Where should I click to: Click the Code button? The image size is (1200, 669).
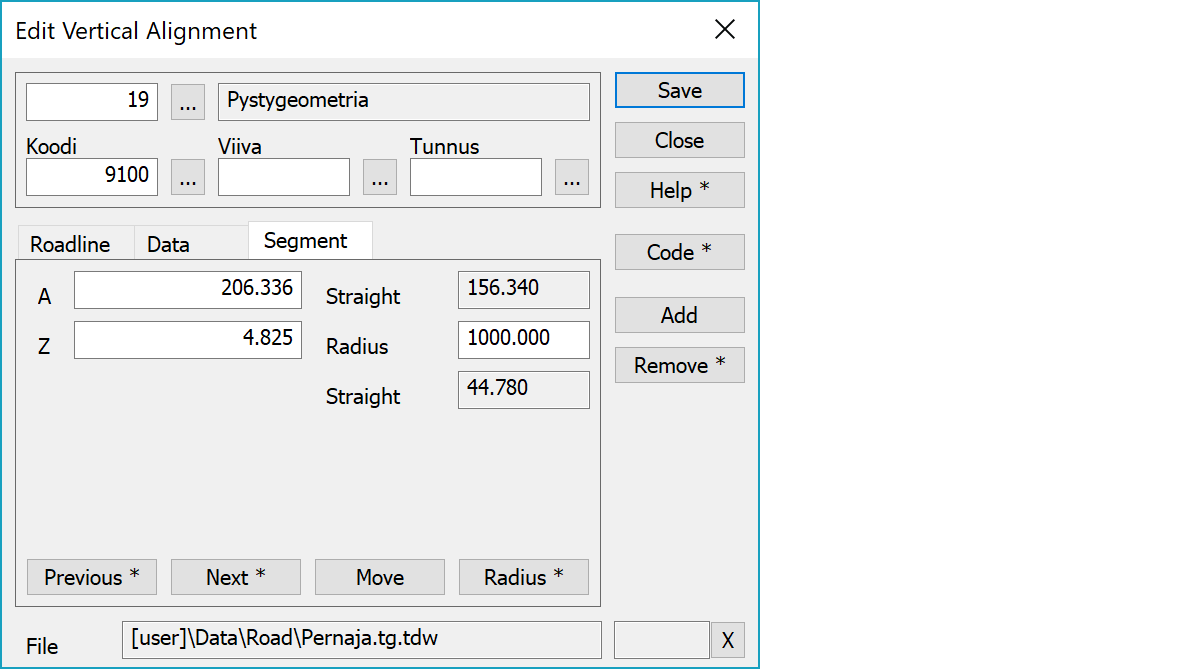pyautogui.click(x=679, y=252)
